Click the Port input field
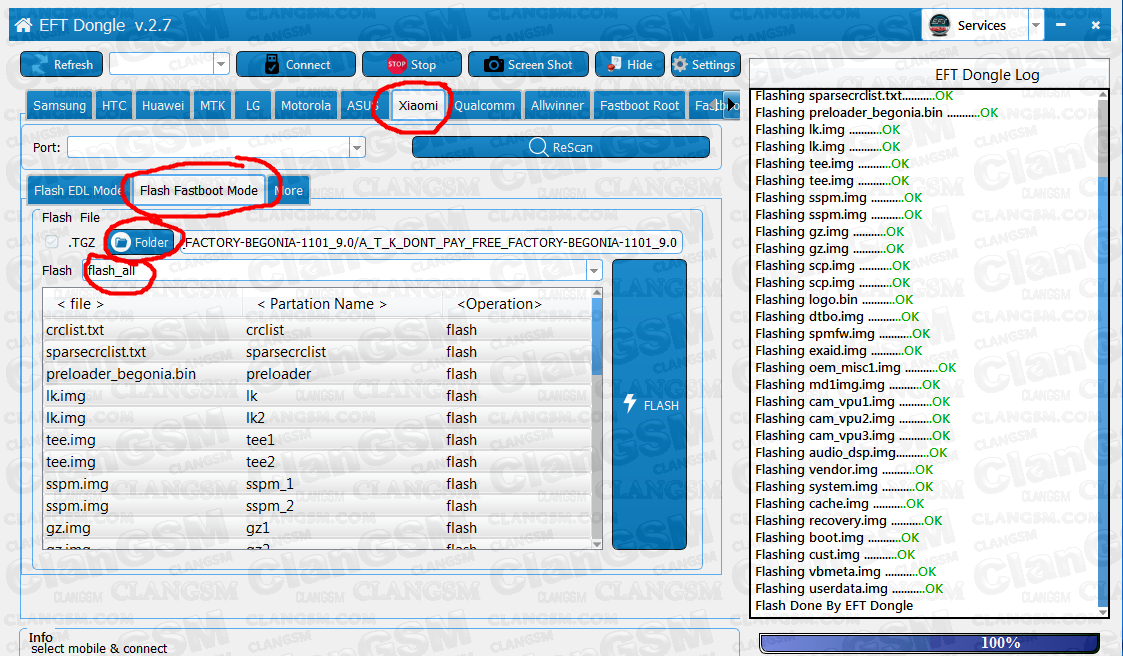1123x656 pixels. coord(208,148)
